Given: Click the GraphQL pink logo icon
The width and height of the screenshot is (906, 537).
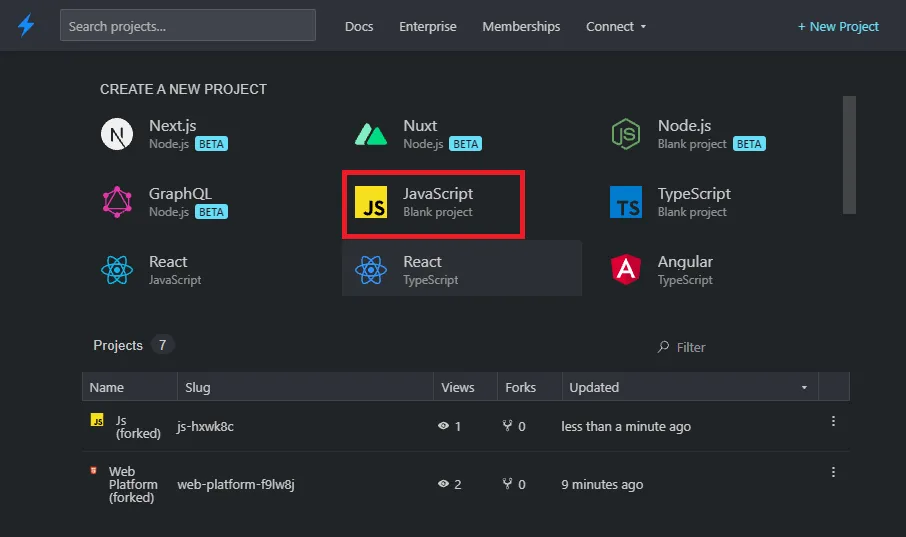Looking at the screenshot, I should 117,202.
